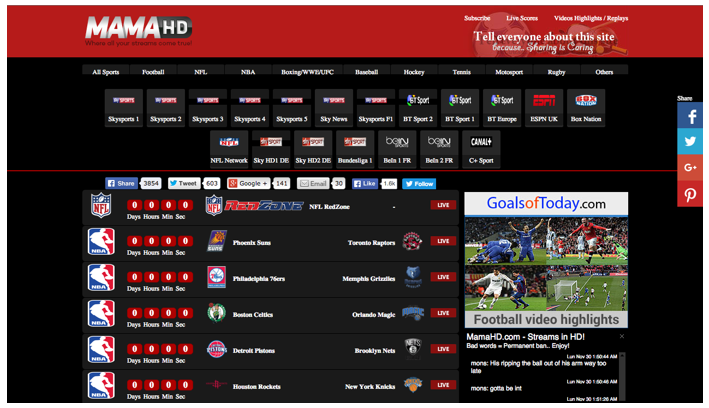Select the NBA tab
This screenshot has height=408, width=709.
point(248,72)
